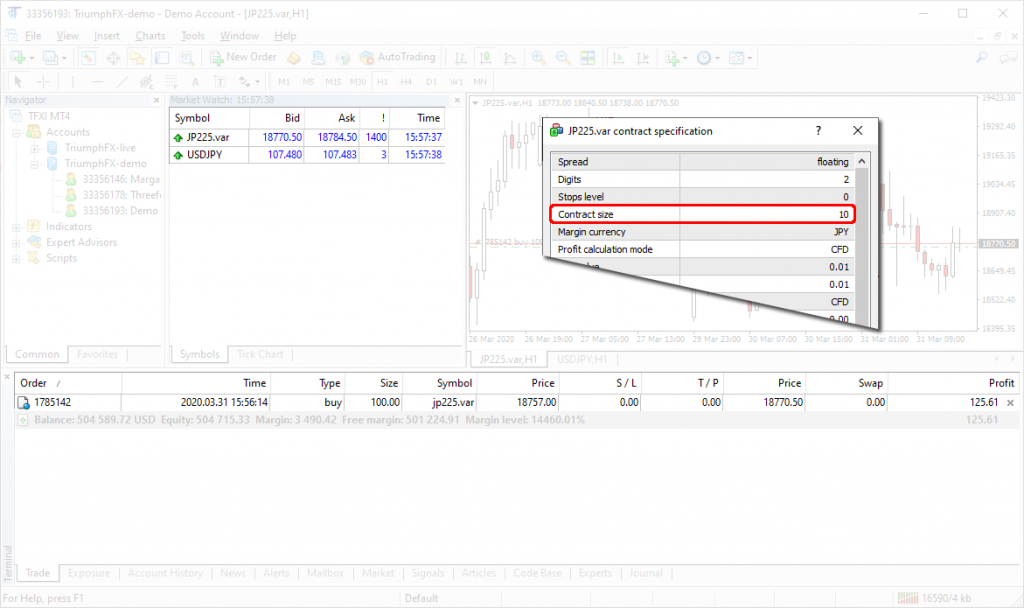Open the periodicity clock dropdown
Viewport: 1024px width, 608px height.
pyautogui.click(x=707, y=58)
